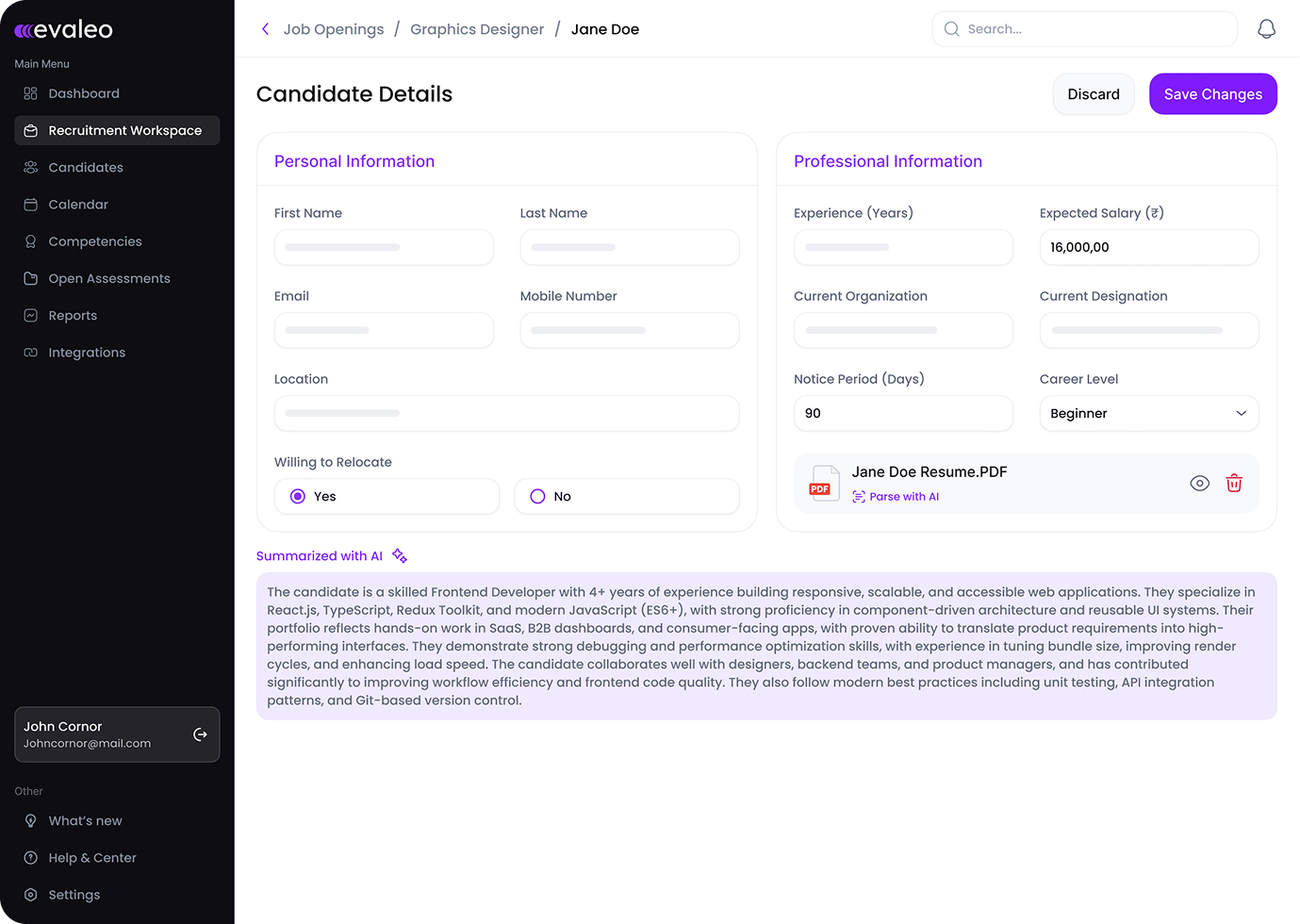The width and height of the screenshot is (1300, 924).
Task: Open Settings from the sidebar
Action: 74,895
